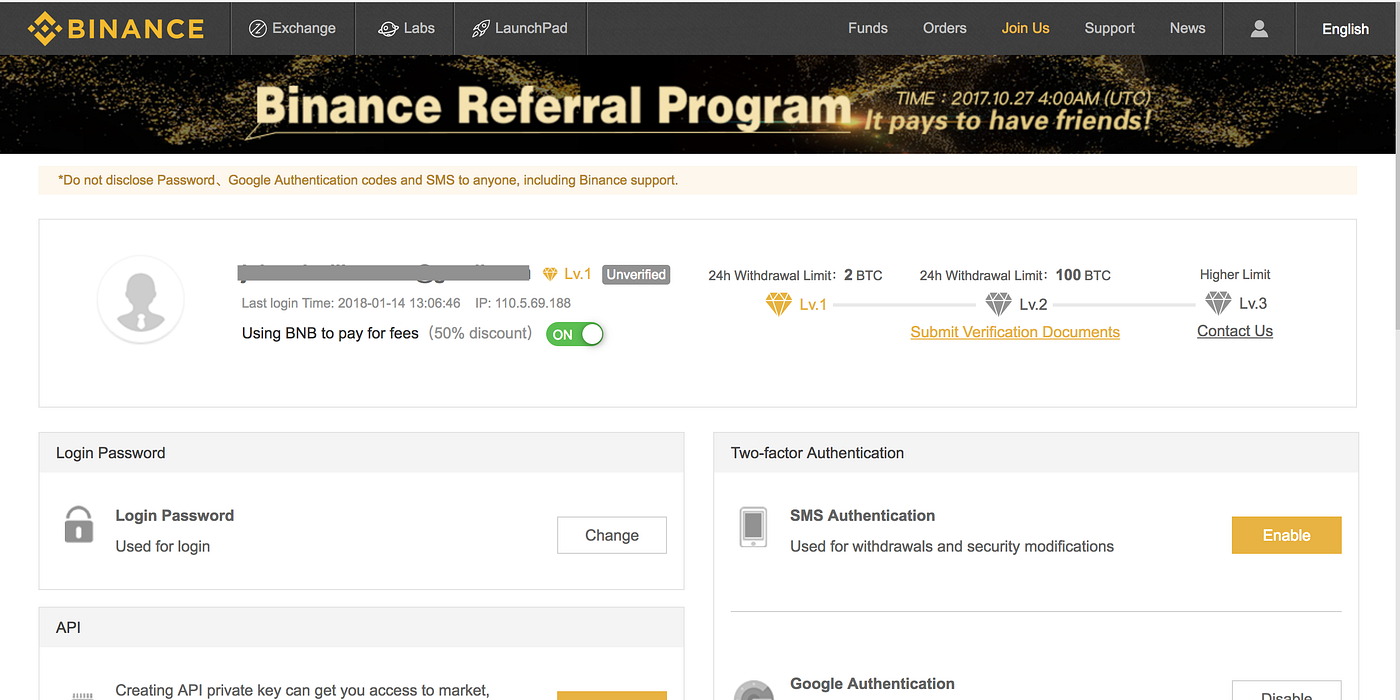Click the gray Lv.2 diamond icon

pyautogui.click(x=998, y=304)
